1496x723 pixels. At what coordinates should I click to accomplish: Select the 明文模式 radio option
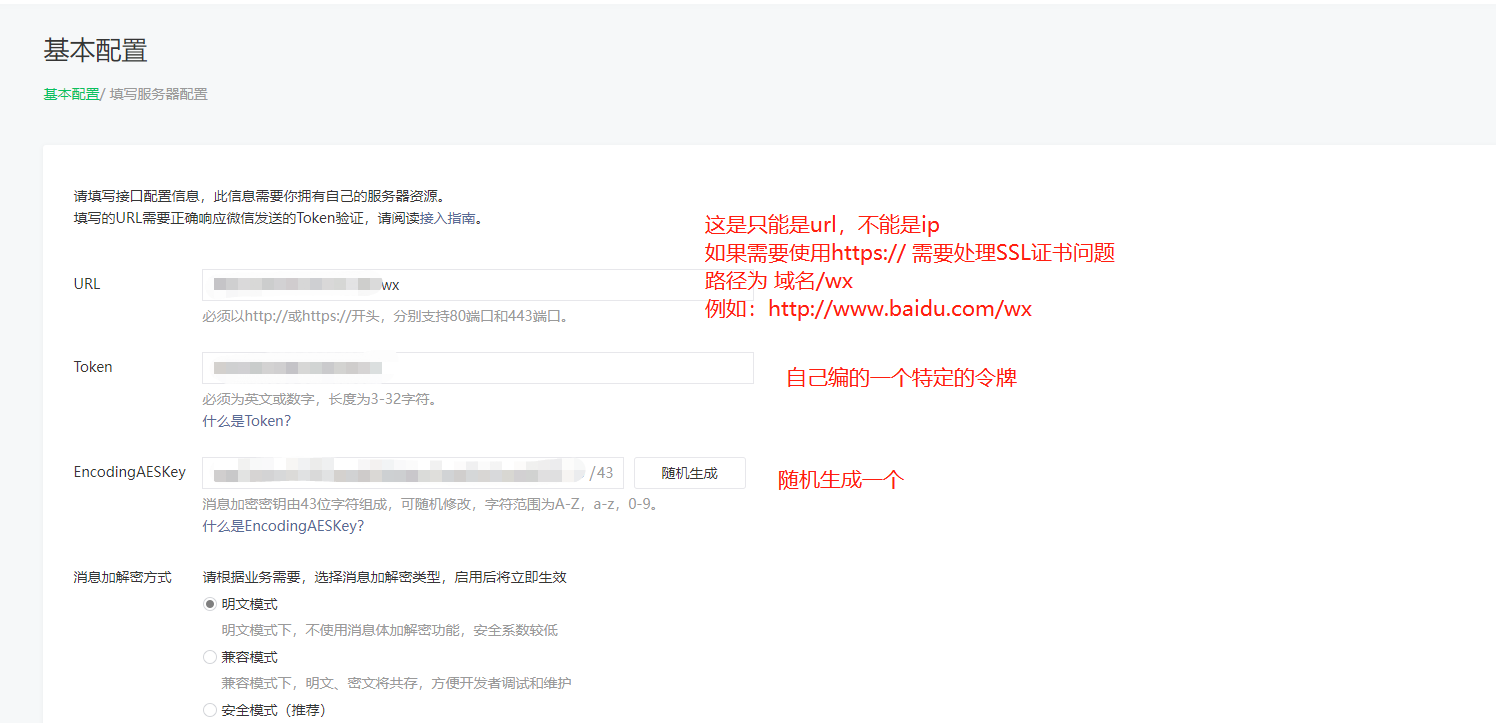(210, 605)
